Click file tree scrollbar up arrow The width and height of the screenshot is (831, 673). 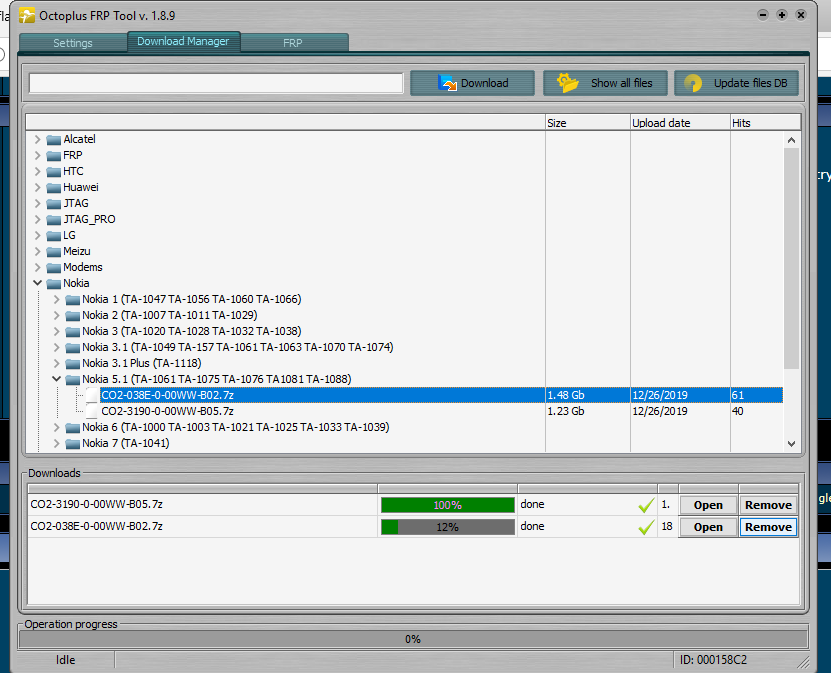coord(791,140)
